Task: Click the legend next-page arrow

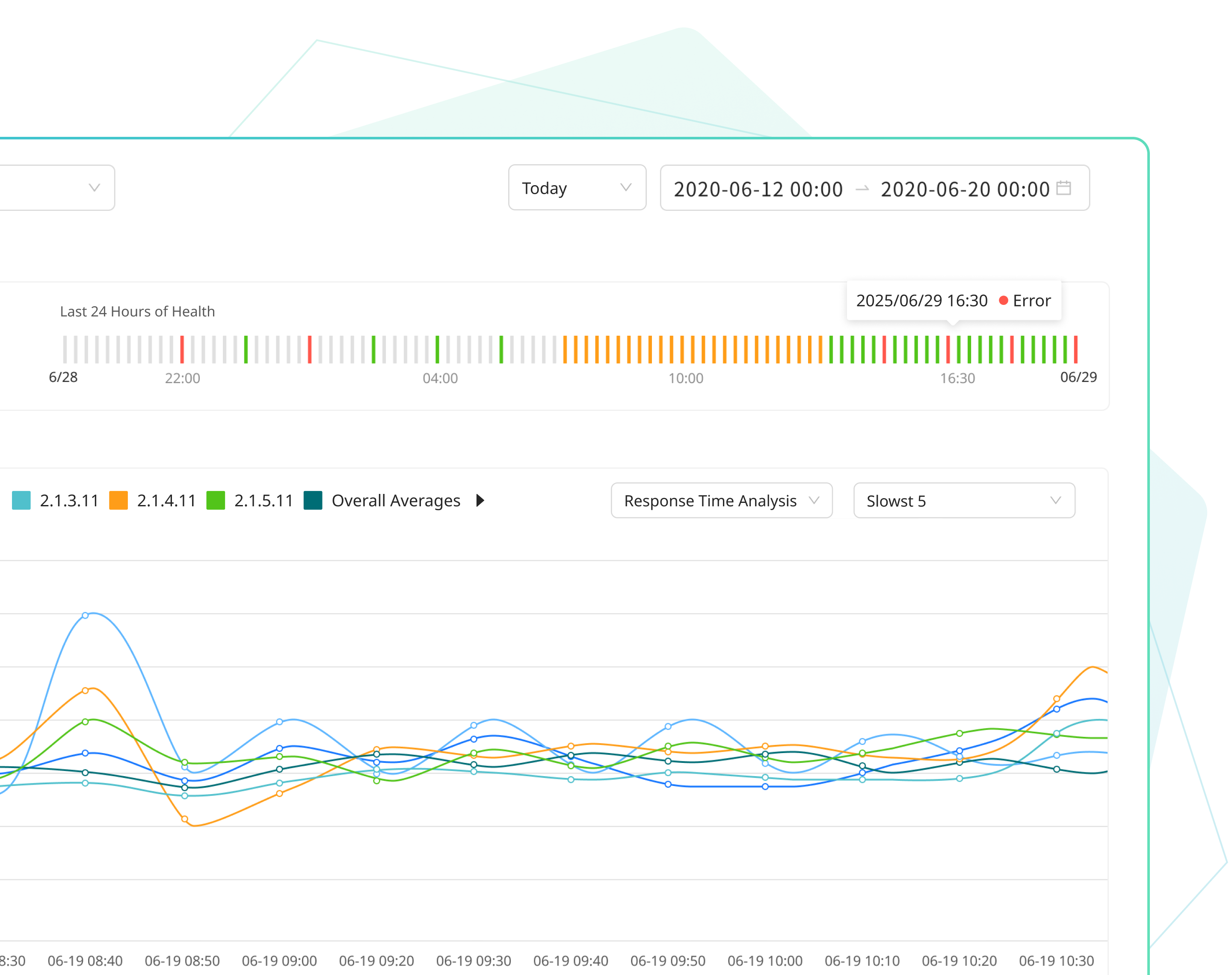Action: tap(480, 501)
